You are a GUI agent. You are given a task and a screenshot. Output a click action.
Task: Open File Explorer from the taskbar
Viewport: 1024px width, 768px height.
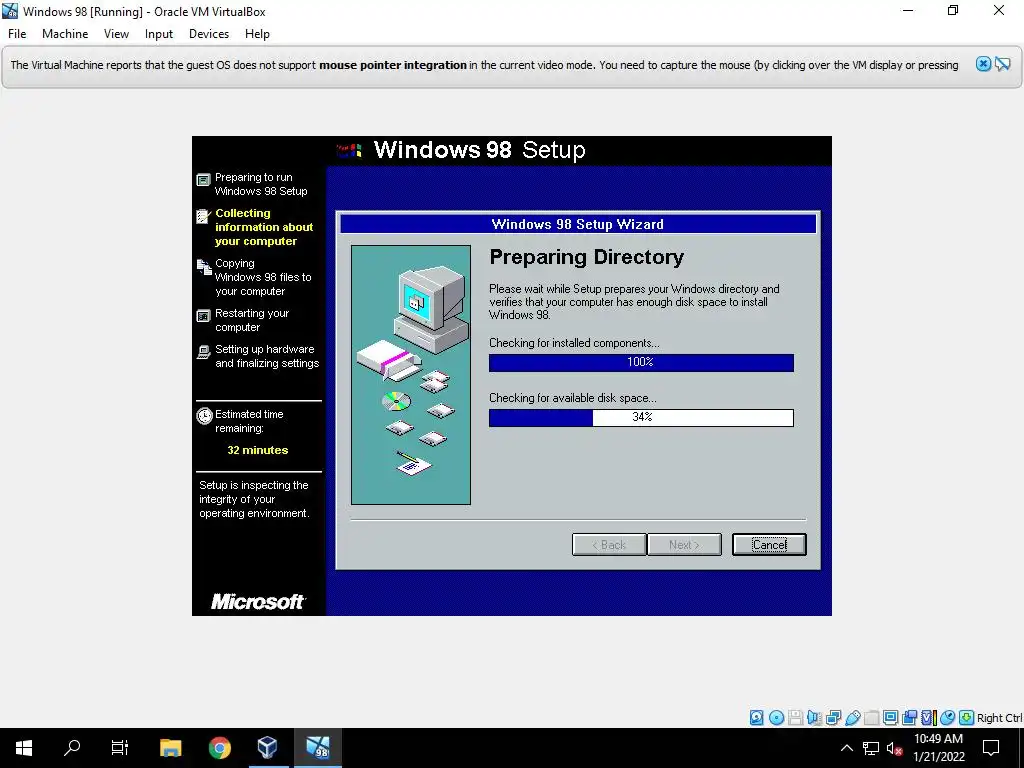pyautogui.click(x=170, y=748)
